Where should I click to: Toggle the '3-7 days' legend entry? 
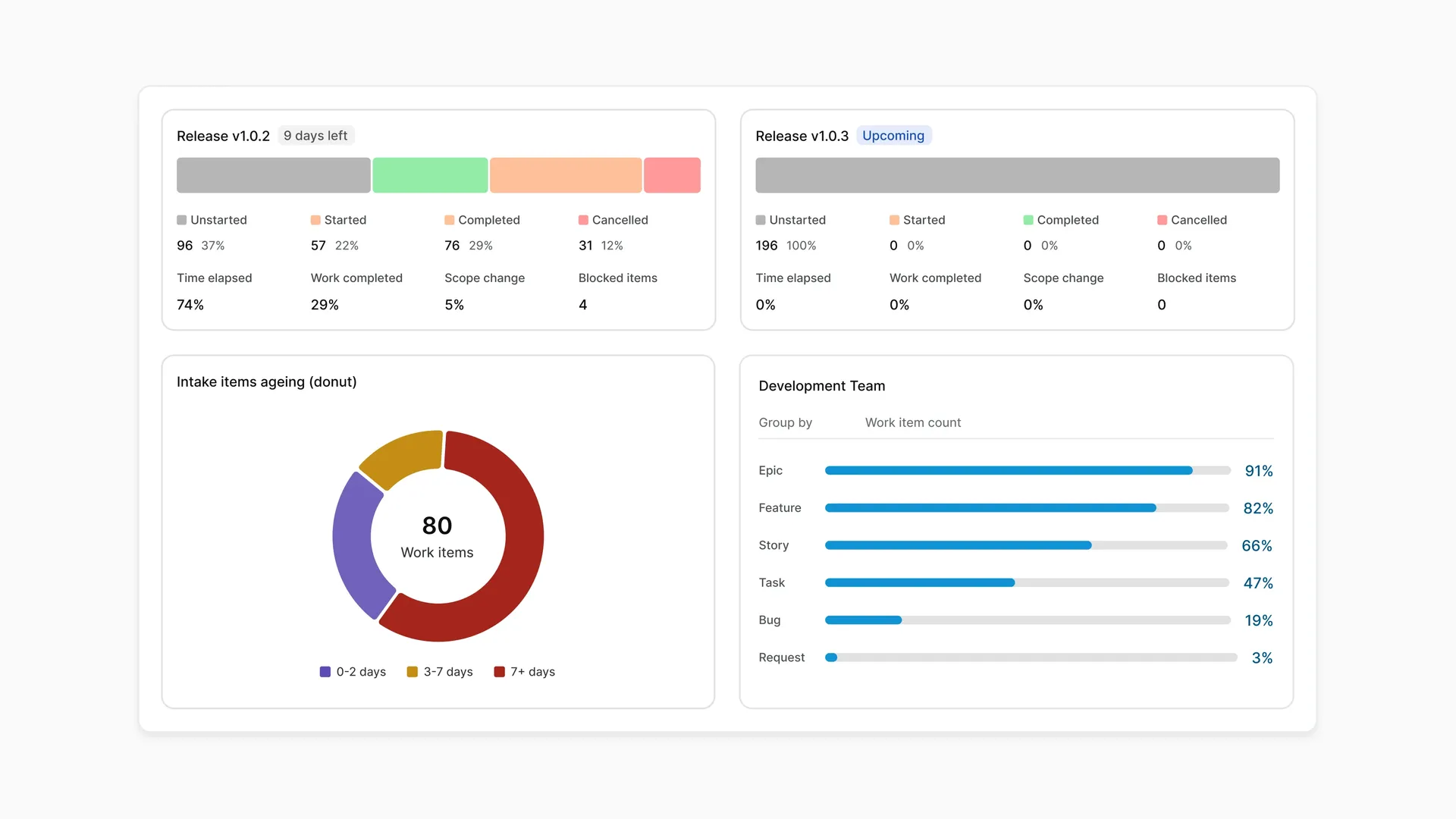coord(440,672)
